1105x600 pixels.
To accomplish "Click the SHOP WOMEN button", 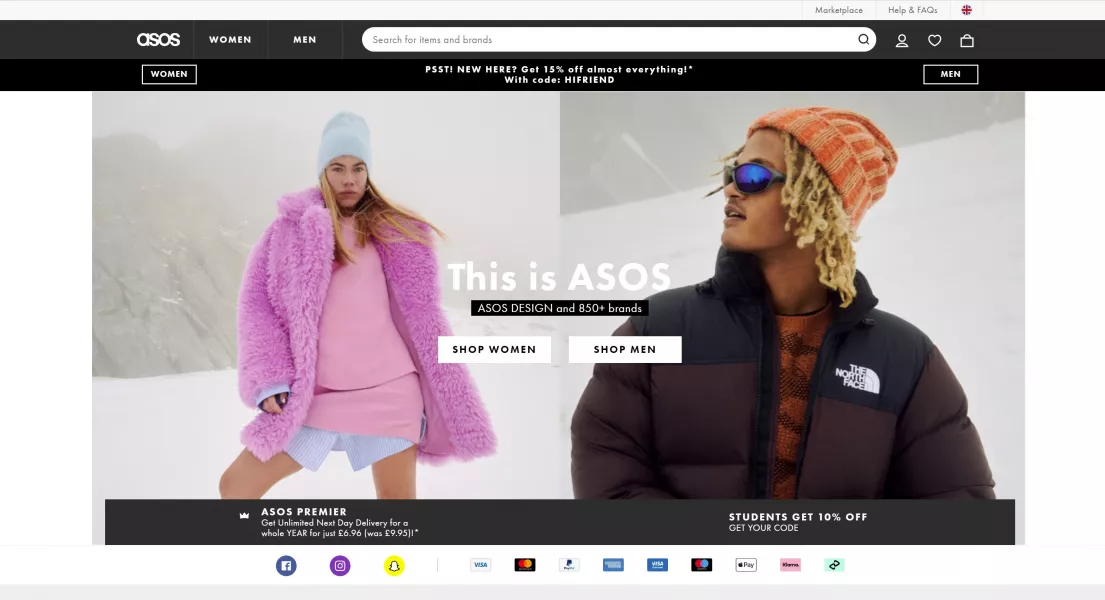I will click(x=494, y=350).
